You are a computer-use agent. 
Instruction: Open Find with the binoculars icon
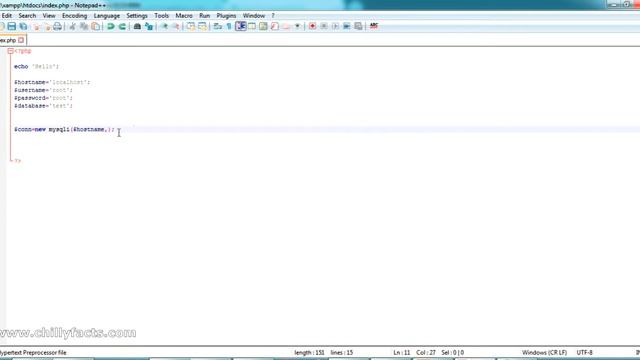point(137,27)
